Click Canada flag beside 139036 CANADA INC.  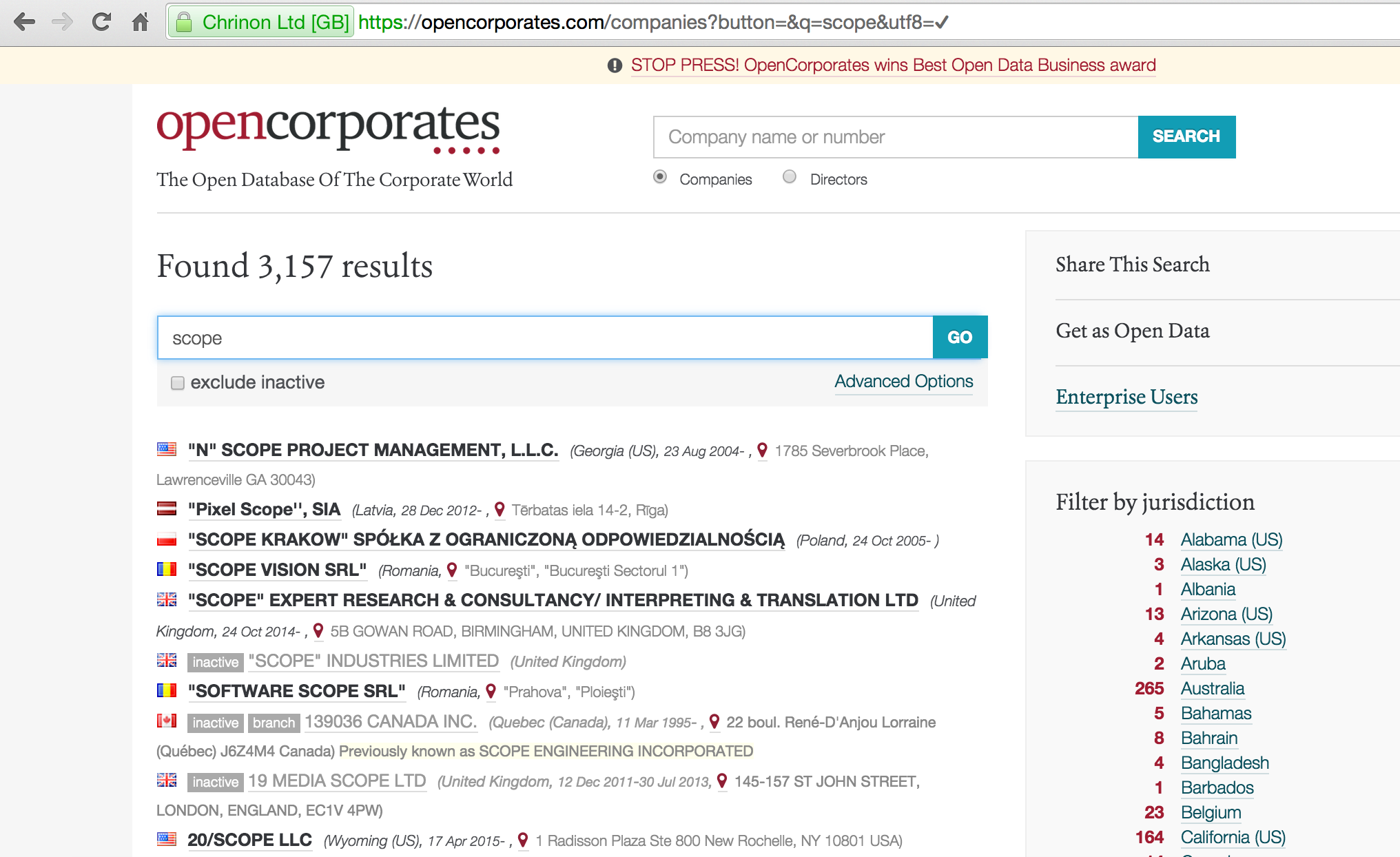167,721
